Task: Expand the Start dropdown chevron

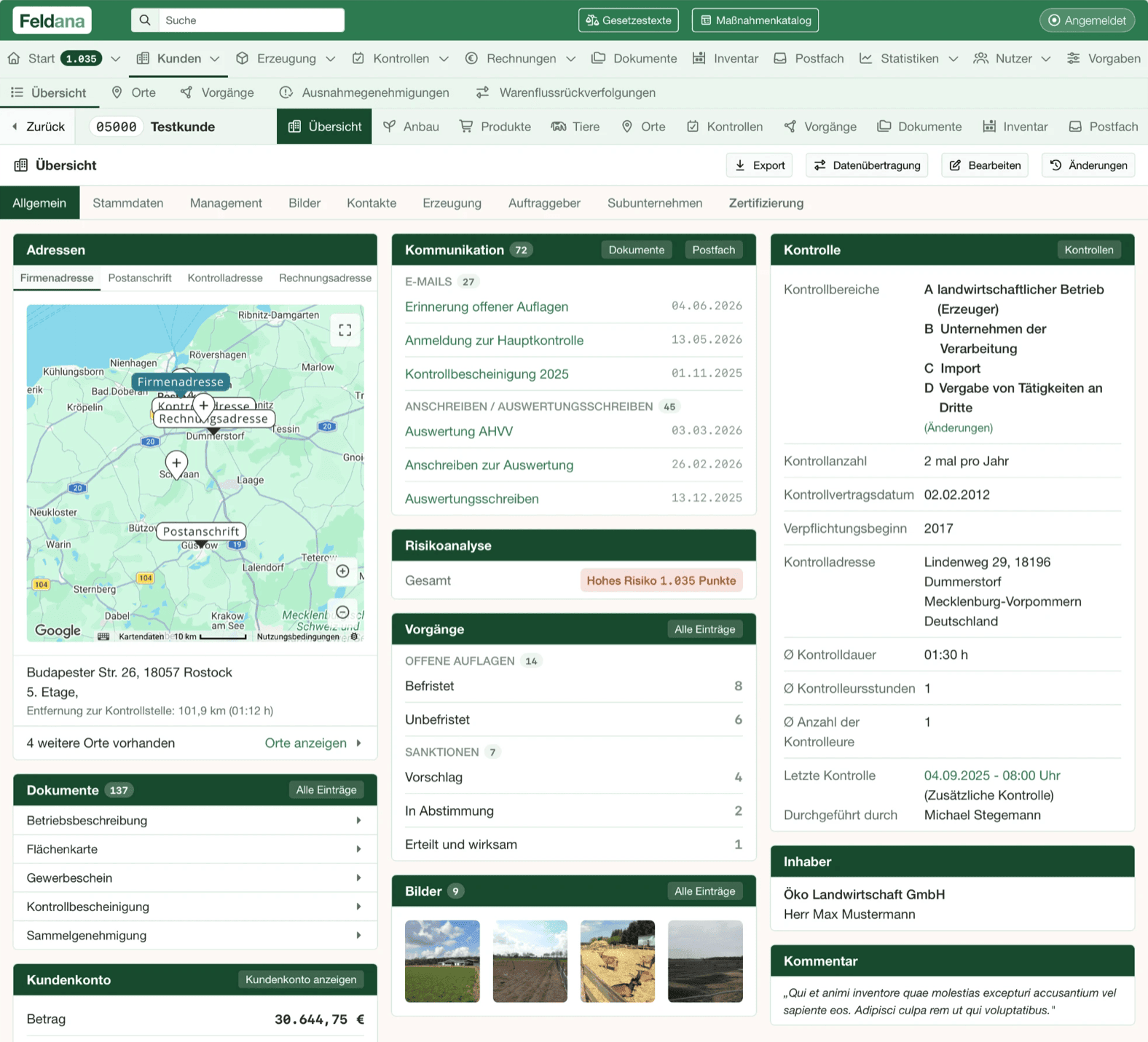Action: [115, 59]
